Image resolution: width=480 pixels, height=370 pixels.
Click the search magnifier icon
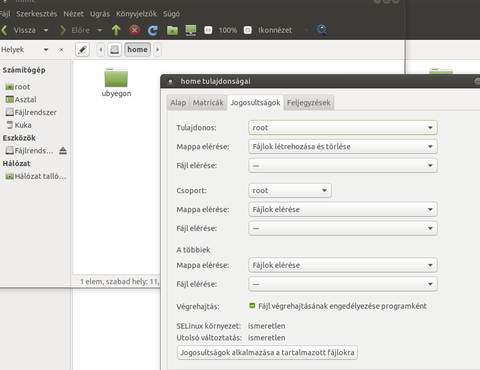(322, 30)
